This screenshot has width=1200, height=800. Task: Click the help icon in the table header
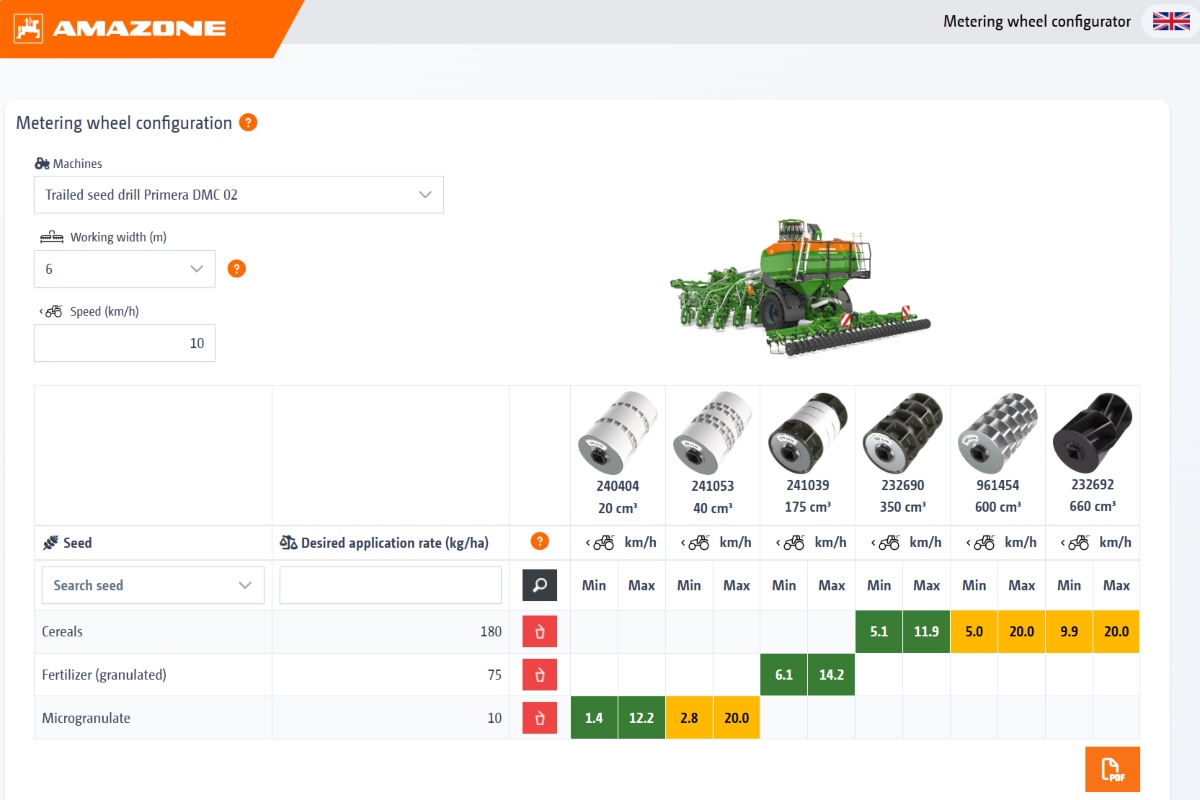pos(540,542)
